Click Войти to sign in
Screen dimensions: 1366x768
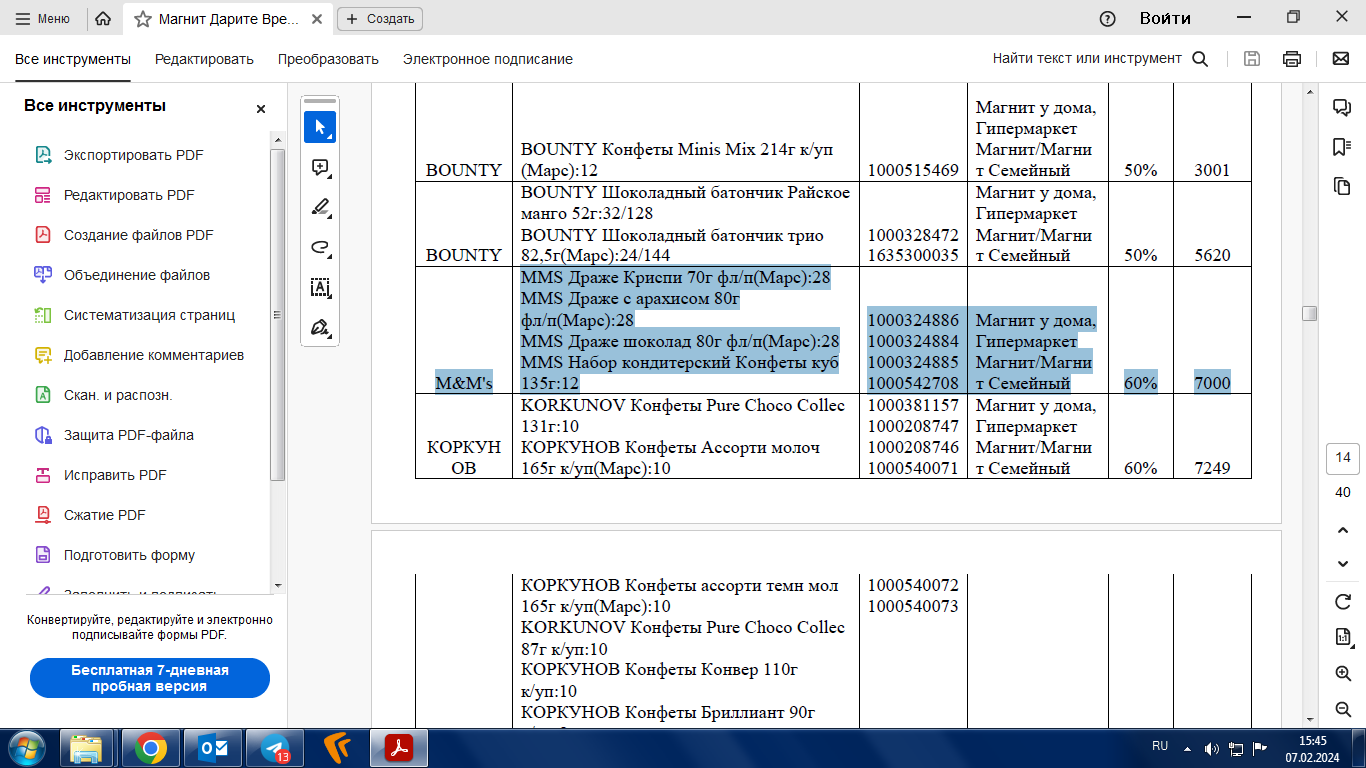pyautogui.click(x=1165, y=19)
